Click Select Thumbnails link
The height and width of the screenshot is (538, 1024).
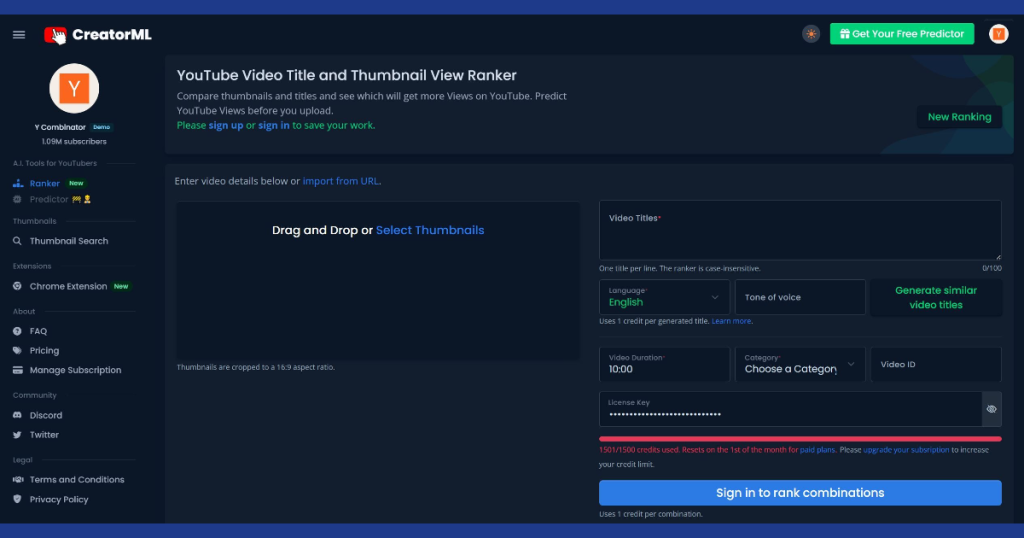[430, 230]
